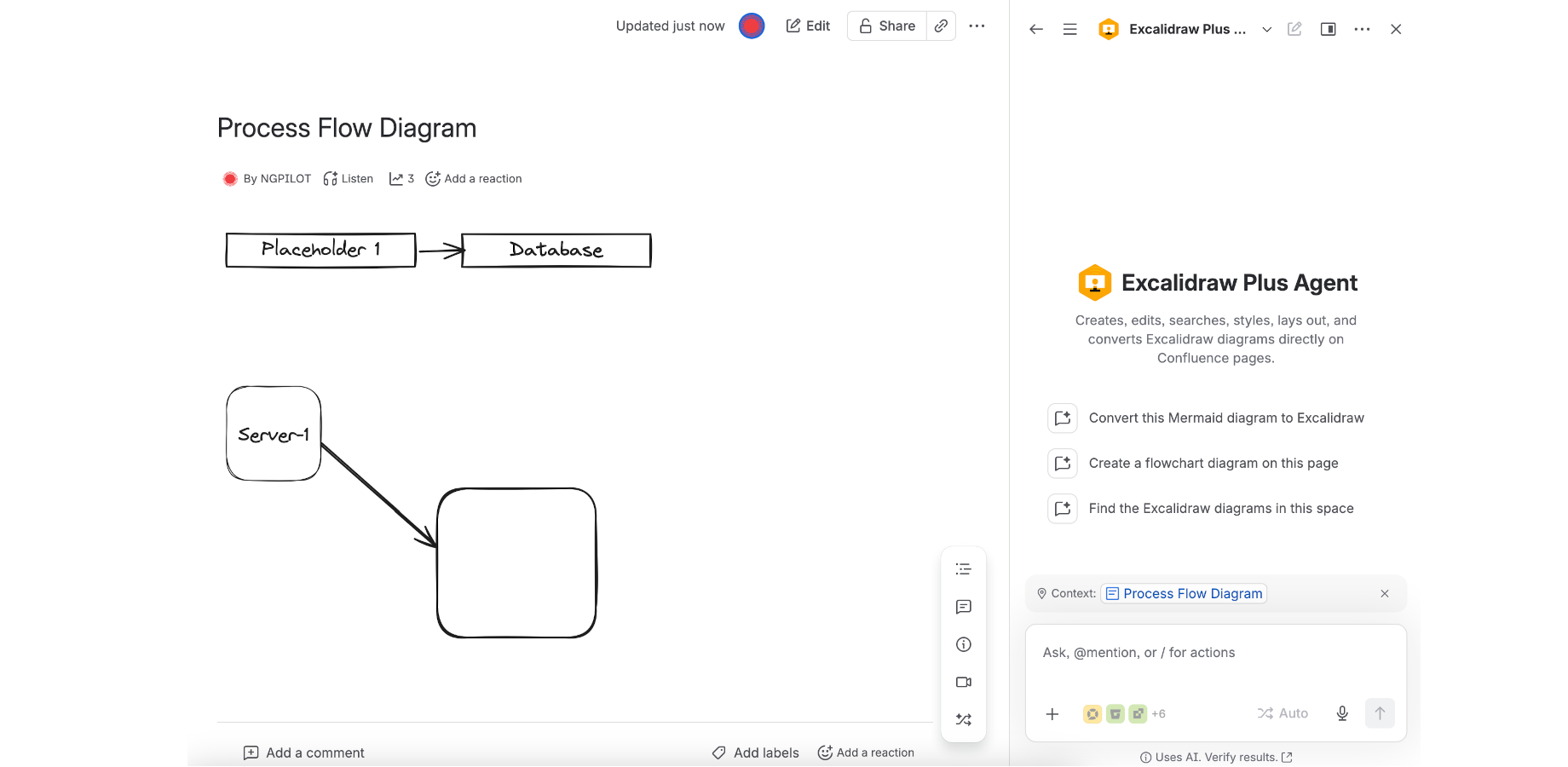Select Convert this Mermaid diagram suggestion
Image resolution: width=1568 pixels, height=767 pixels.
[x=1206, y=418]
